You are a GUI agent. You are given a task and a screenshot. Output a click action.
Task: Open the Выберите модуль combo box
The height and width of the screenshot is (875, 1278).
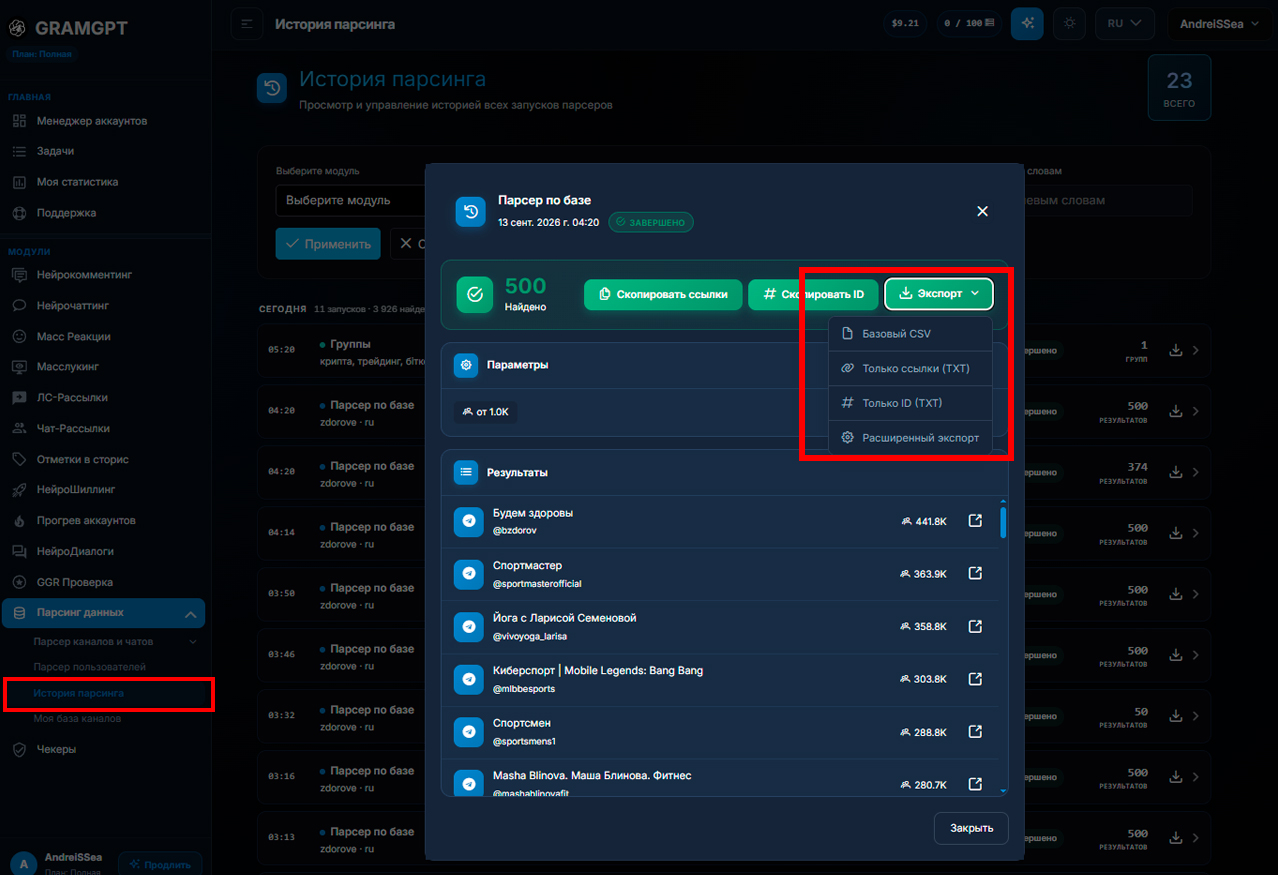pos(350,200)
